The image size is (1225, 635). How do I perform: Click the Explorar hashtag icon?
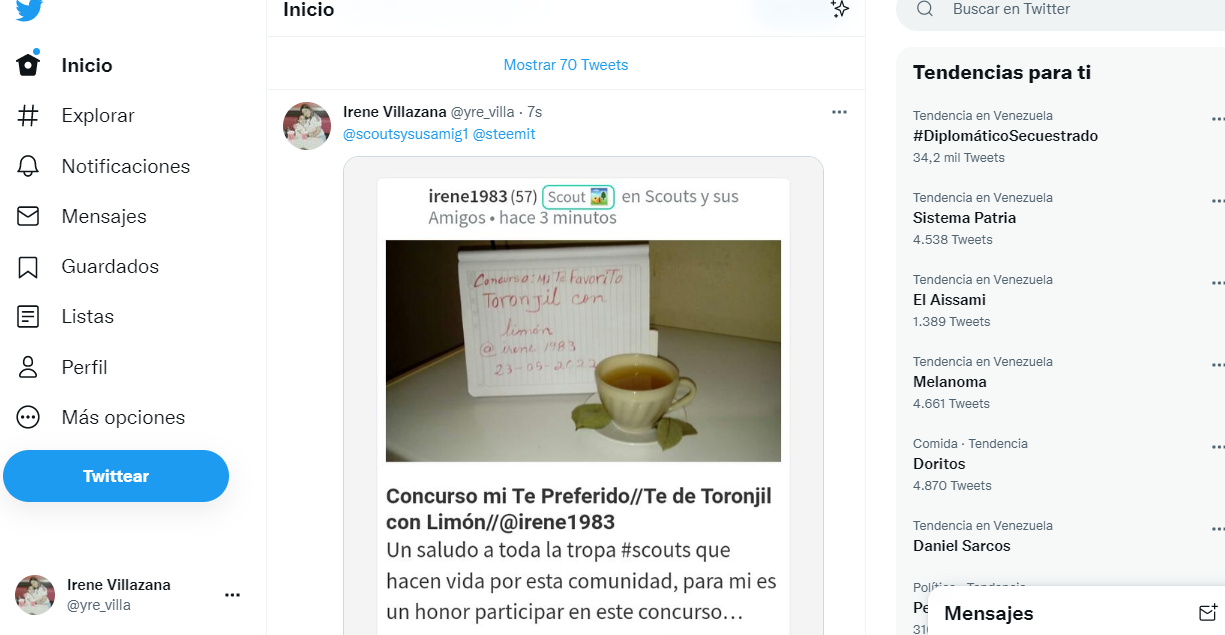click(28, 115)
